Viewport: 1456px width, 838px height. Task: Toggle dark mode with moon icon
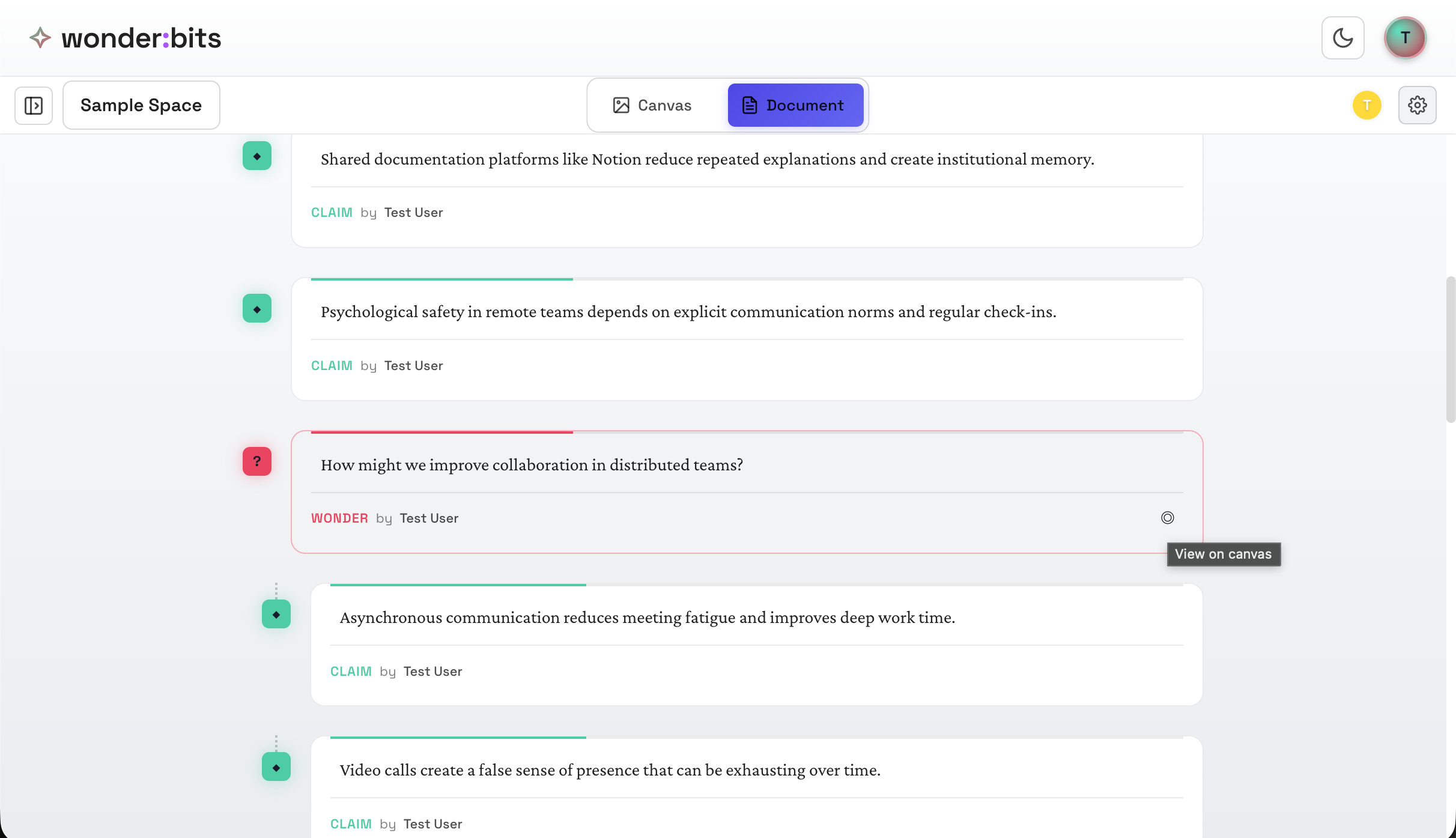(x=1342, y=38)
